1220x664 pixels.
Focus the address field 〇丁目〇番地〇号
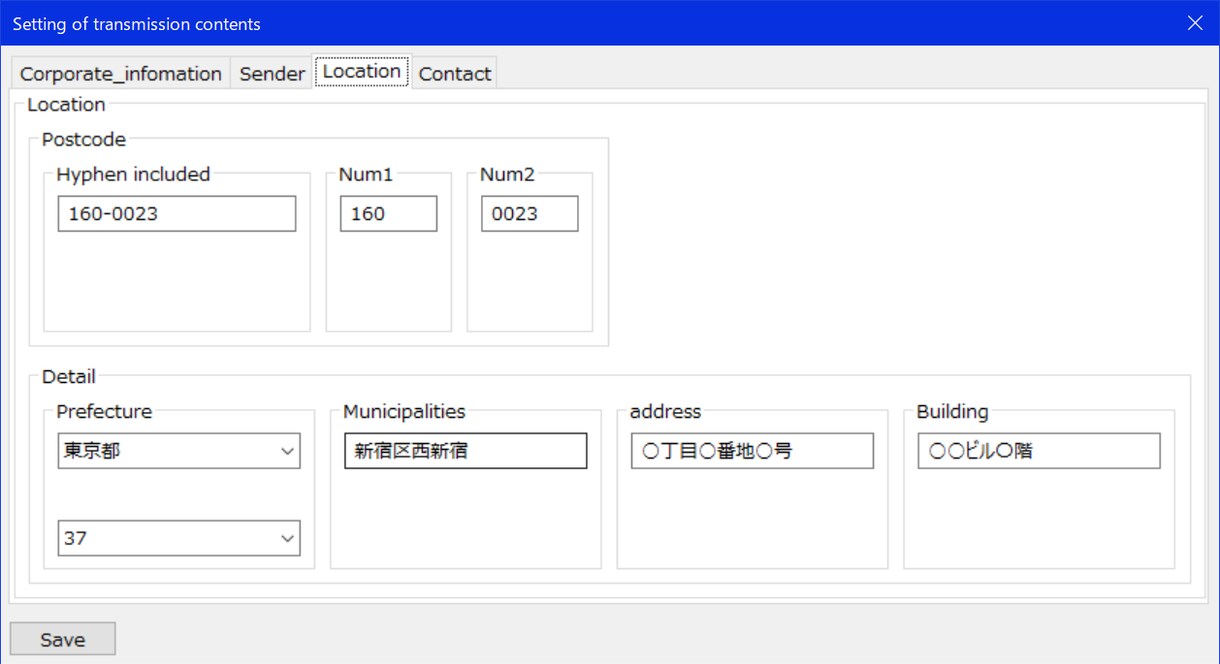pos(752,451)
